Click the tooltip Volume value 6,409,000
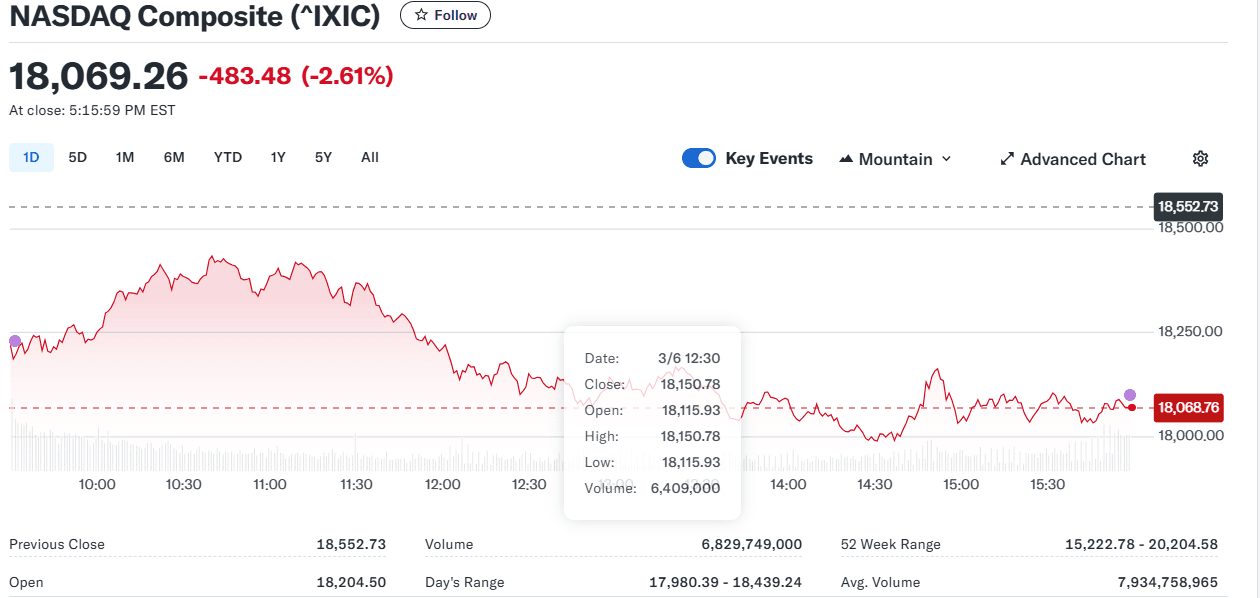The width and height of the screenshot is (1260, 598). 685,488
